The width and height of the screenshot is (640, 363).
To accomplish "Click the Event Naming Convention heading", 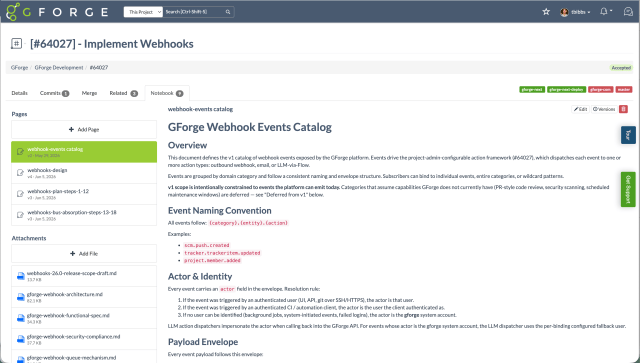I will point(220,211).
